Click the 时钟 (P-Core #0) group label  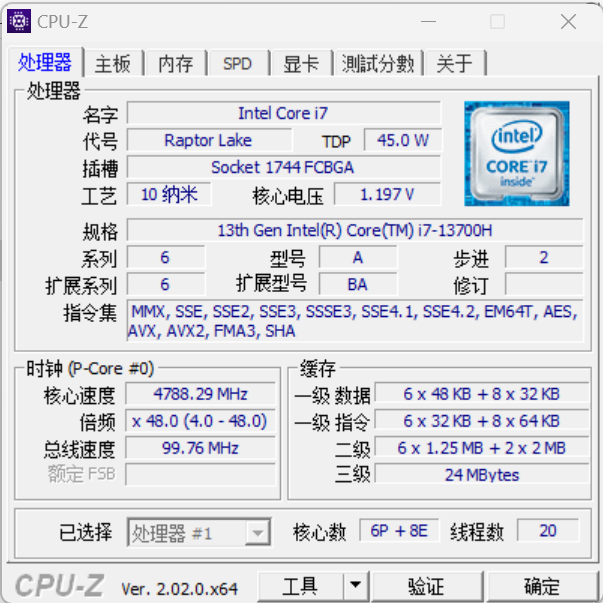coord(90,368)
